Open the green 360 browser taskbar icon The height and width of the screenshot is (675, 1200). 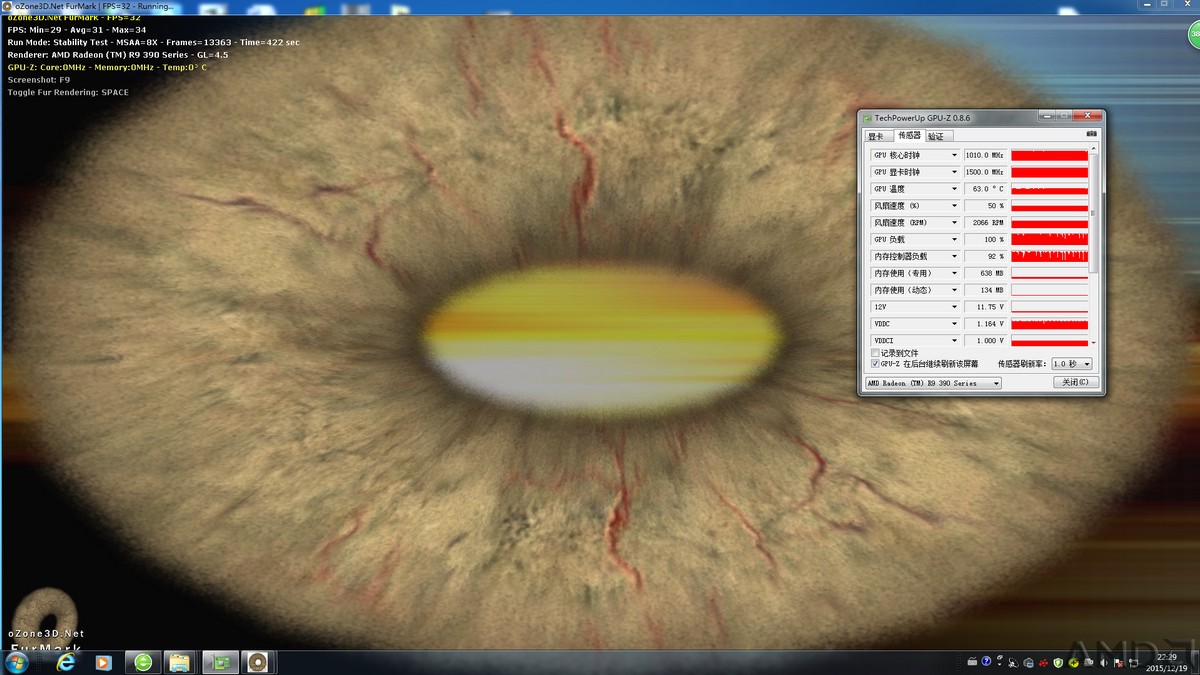pyautogui.click(x=143, y=662)
